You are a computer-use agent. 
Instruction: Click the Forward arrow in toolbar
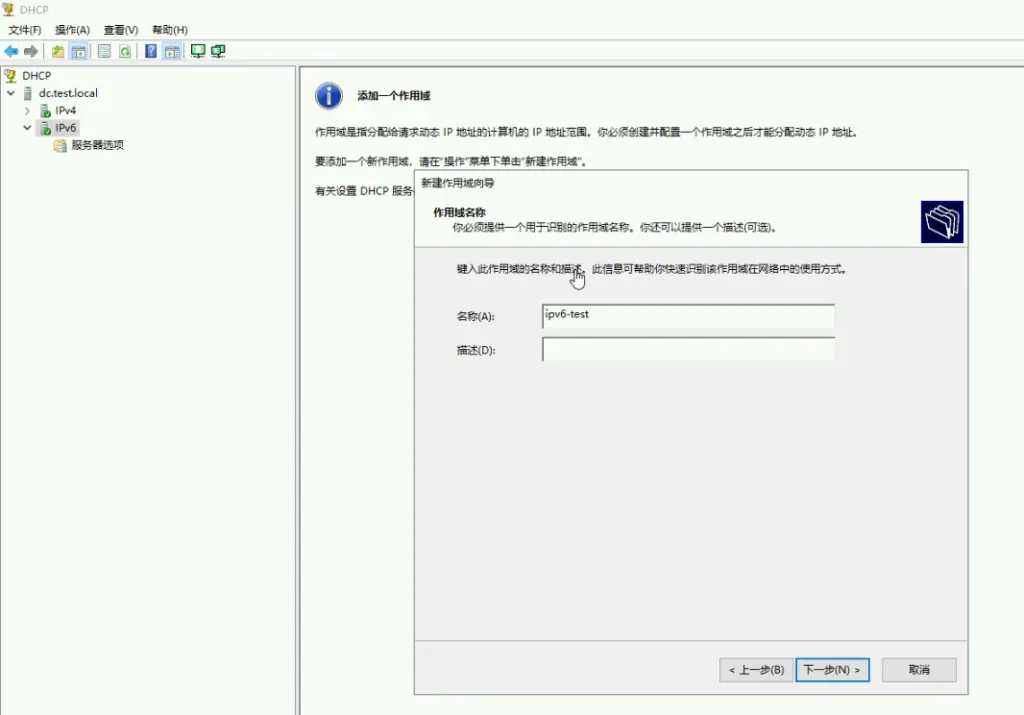(31, 51)
